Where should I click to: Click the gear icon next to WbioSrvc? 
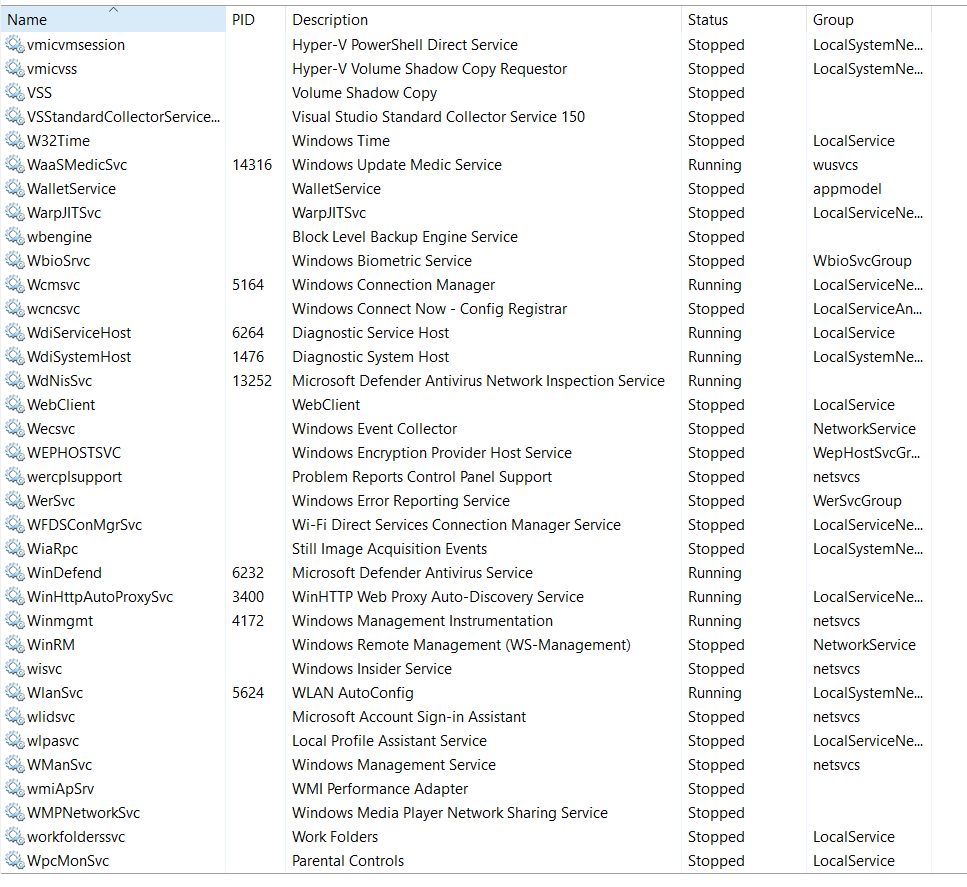coord(15,261)
